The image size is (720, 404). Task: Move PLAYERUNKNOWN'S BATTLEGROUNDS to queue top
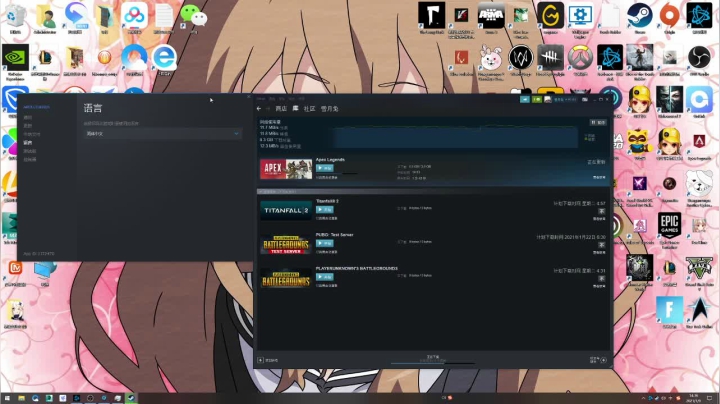[602, 278]
